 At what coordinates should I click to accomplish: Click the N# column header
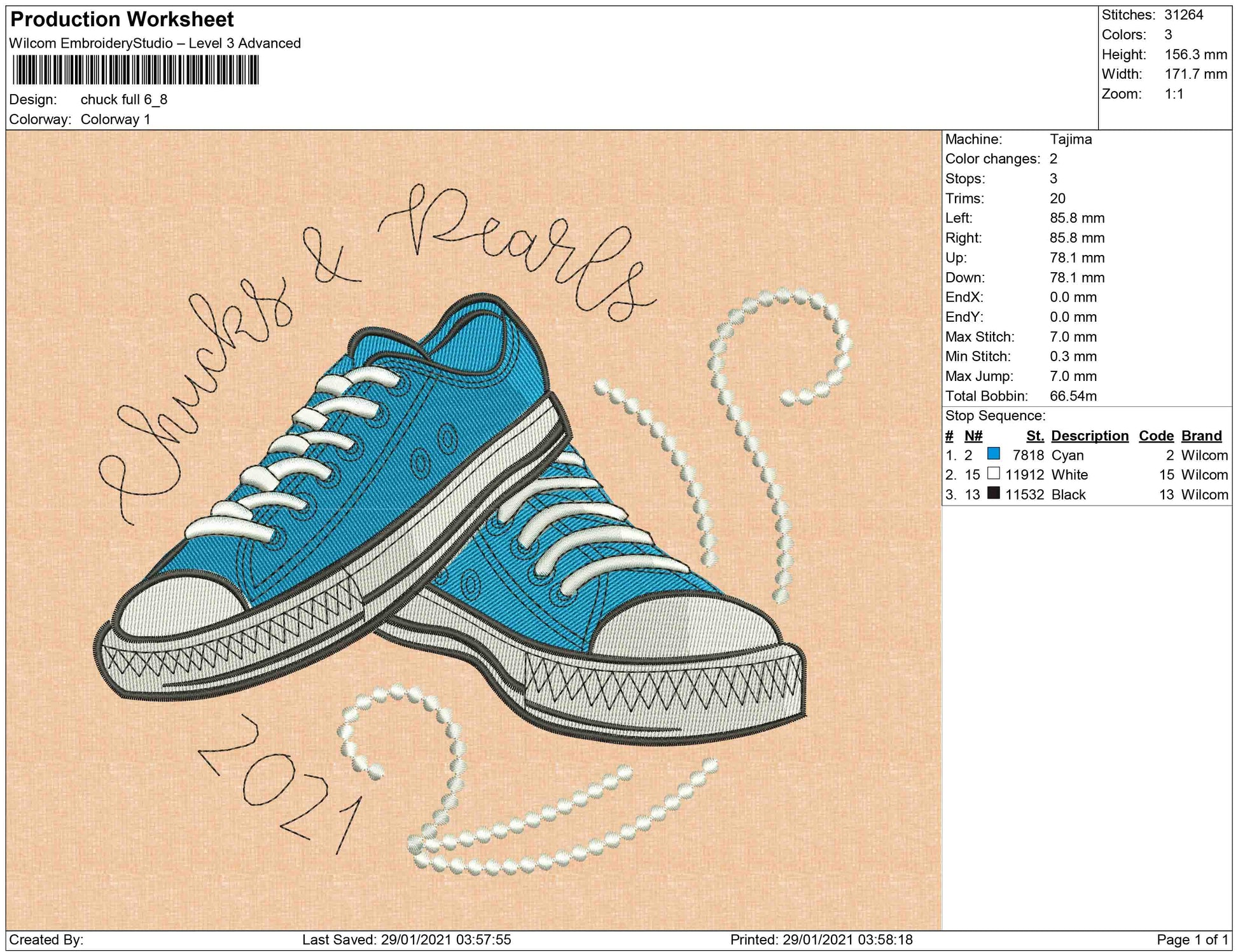point(973,436)
